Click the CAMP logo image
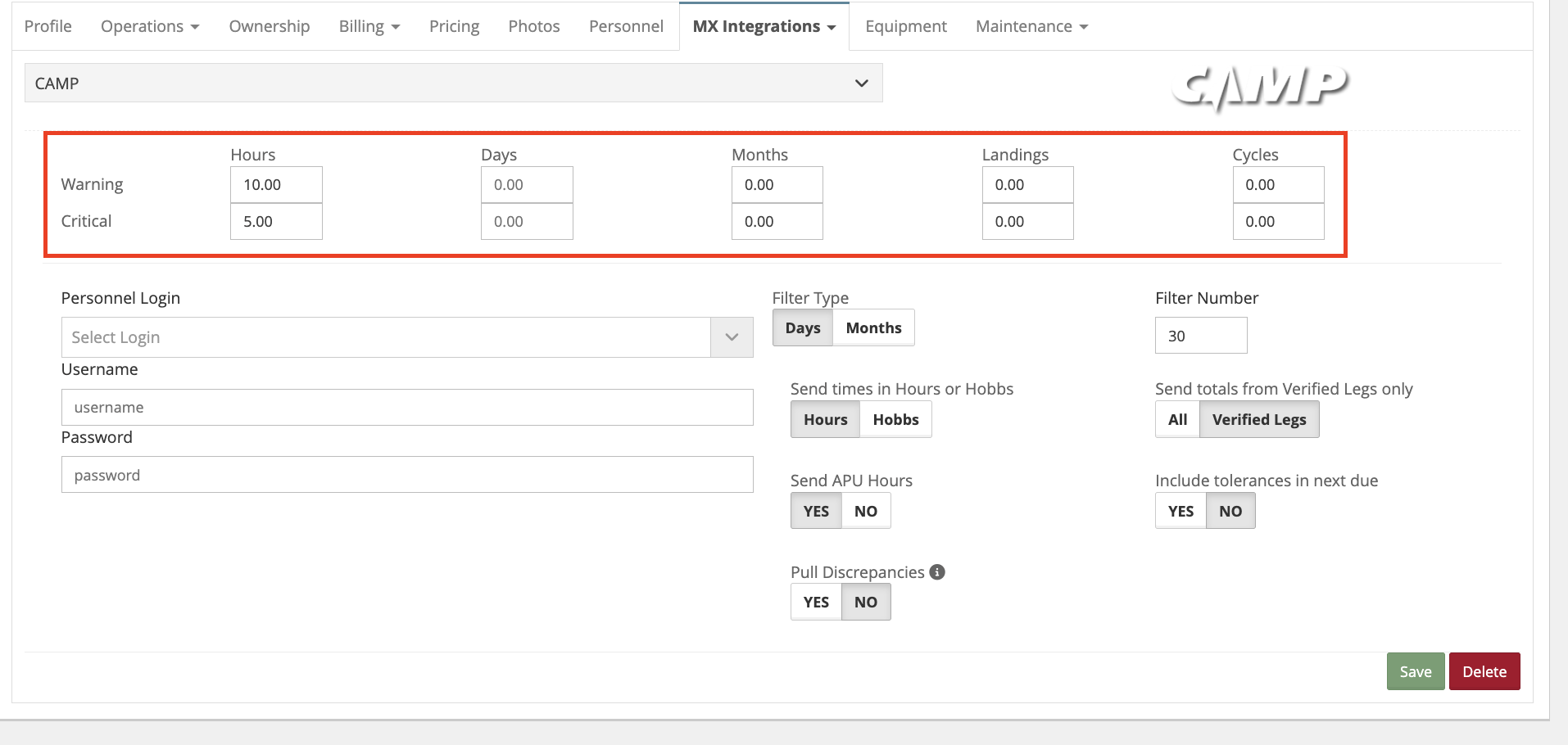The height and width of the screenshot is (745, 1568). pos(1259,86)
